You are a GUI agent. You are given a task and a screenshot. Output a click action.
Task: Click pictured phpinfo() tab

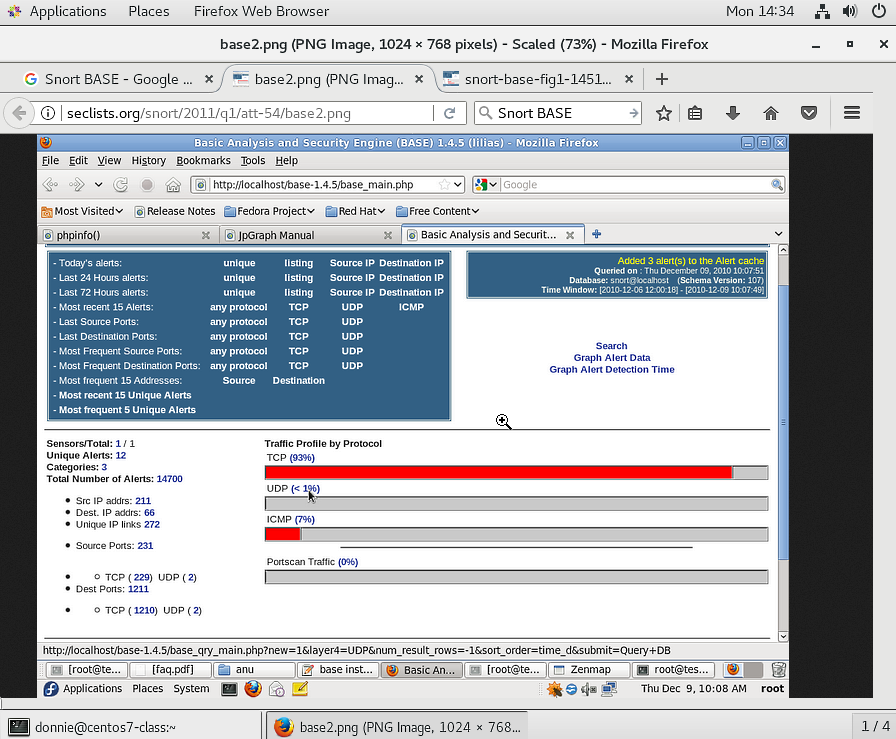coord(127,235)
